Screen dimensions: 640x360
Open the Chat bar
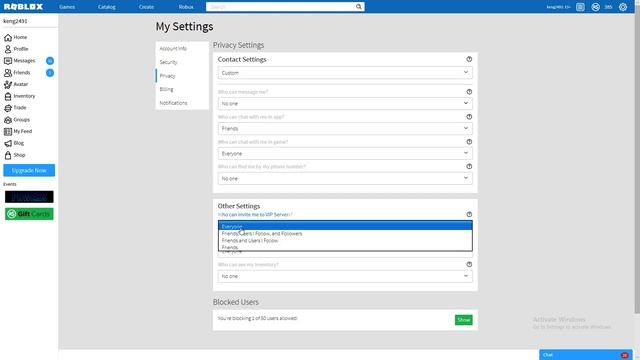586,355
